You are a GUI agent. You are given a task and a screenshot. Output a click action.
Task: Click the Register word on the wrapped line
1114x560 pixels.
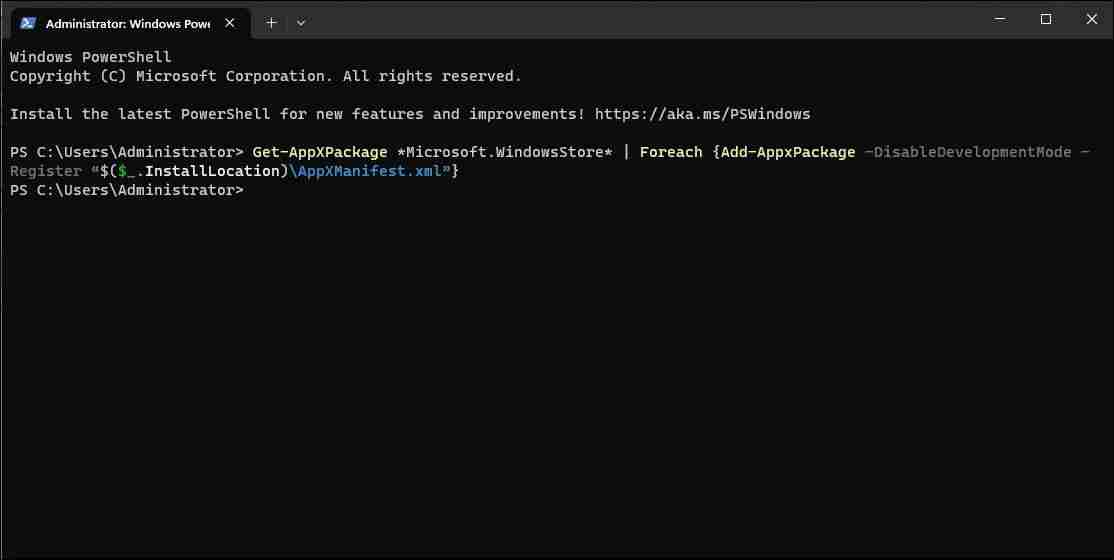click(x=46, y=171)
